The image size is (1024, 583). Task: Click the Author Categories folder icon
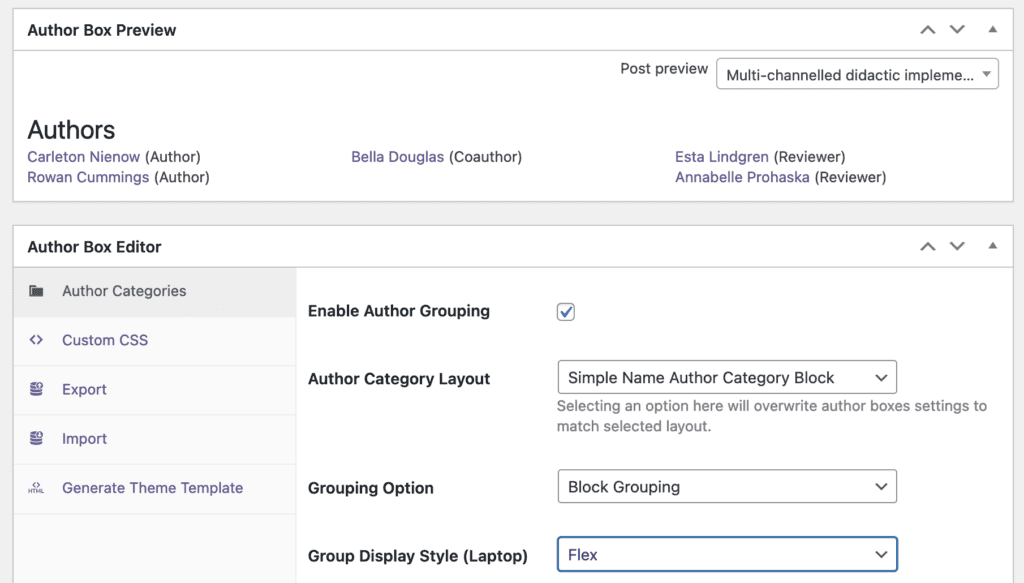(x=36, y=291)
